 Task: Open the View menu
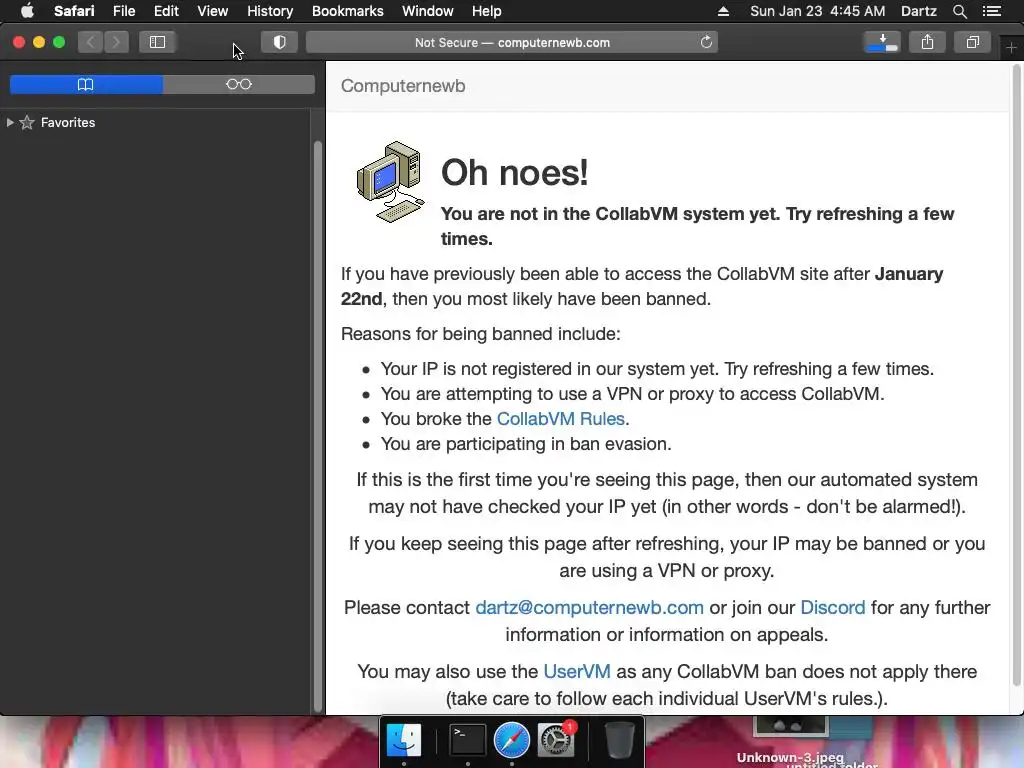click(x=212, y=11)
